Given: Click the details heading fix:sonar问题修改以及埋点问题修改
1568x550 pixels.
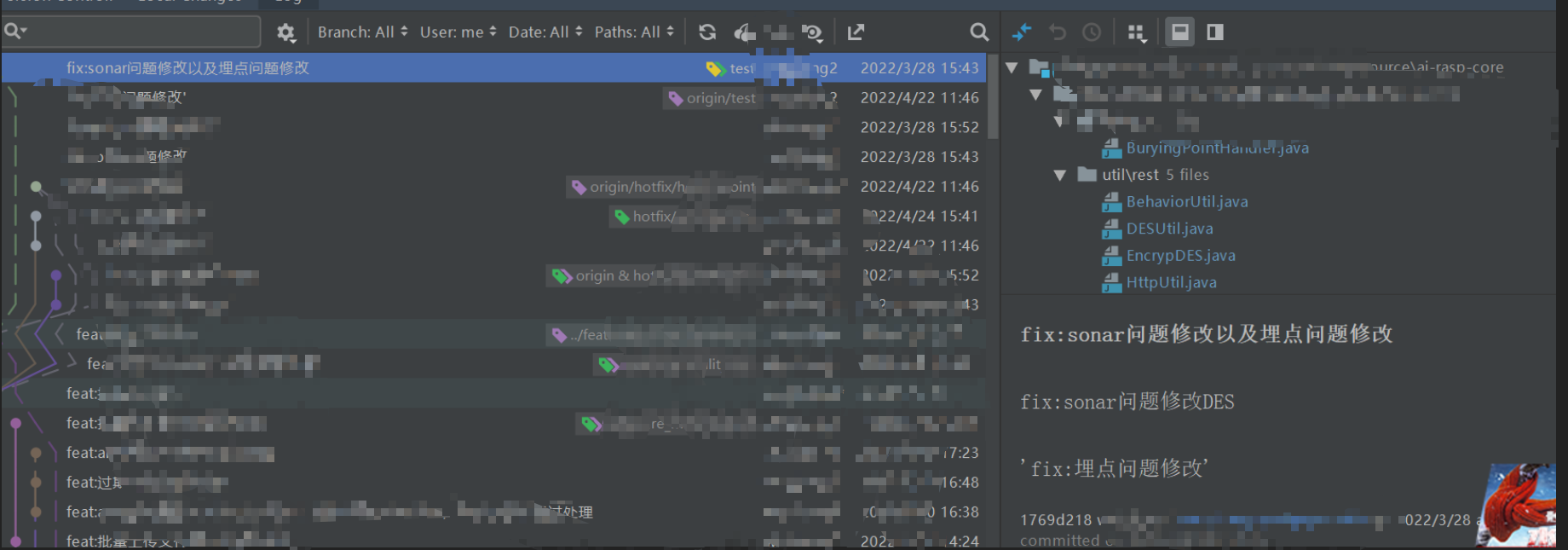Looking at the screenshot, I should pyautogui.click(x=1206, y=334).
